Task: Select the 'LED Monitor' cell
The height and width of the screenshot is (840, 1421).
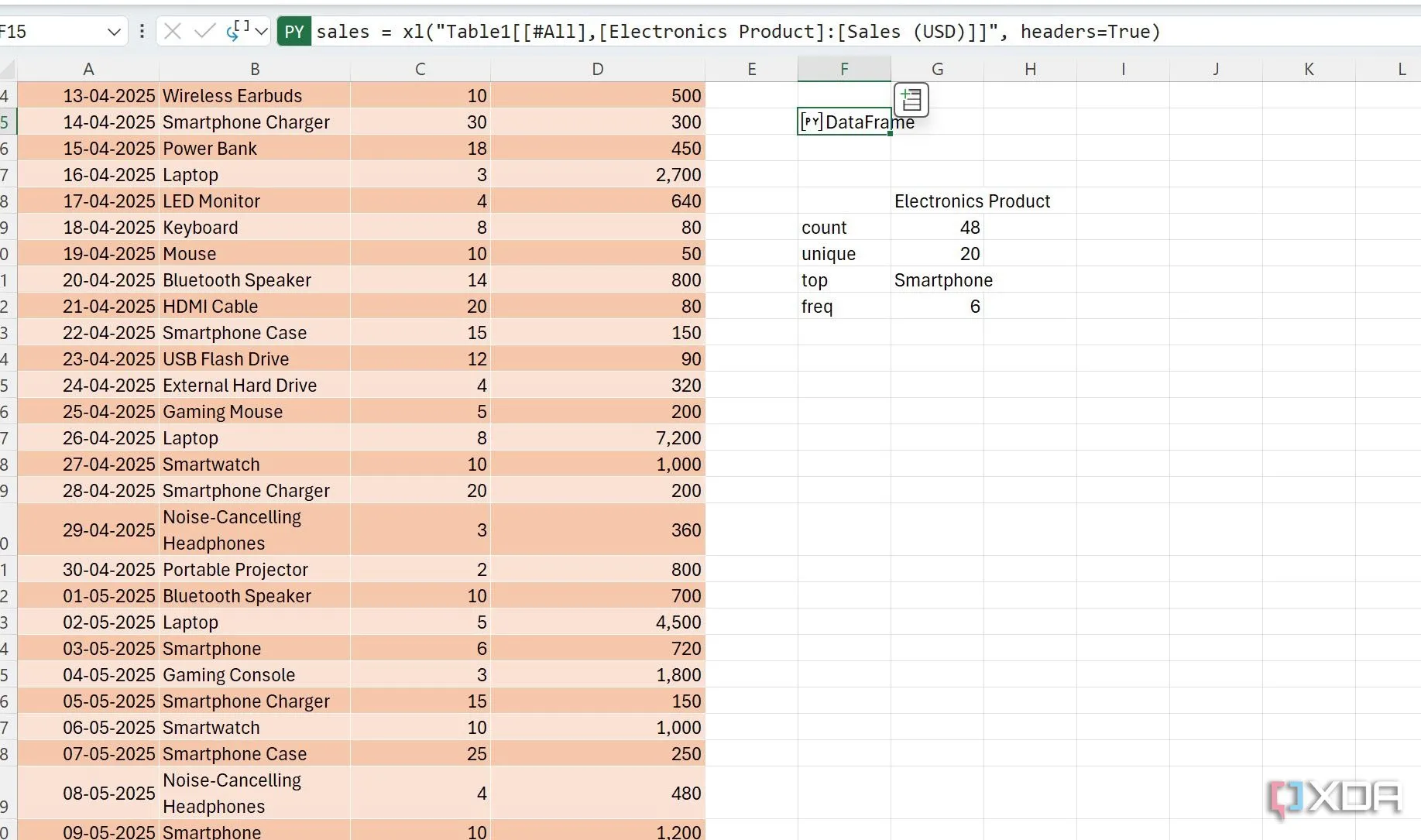Action: tap(255, 201)
